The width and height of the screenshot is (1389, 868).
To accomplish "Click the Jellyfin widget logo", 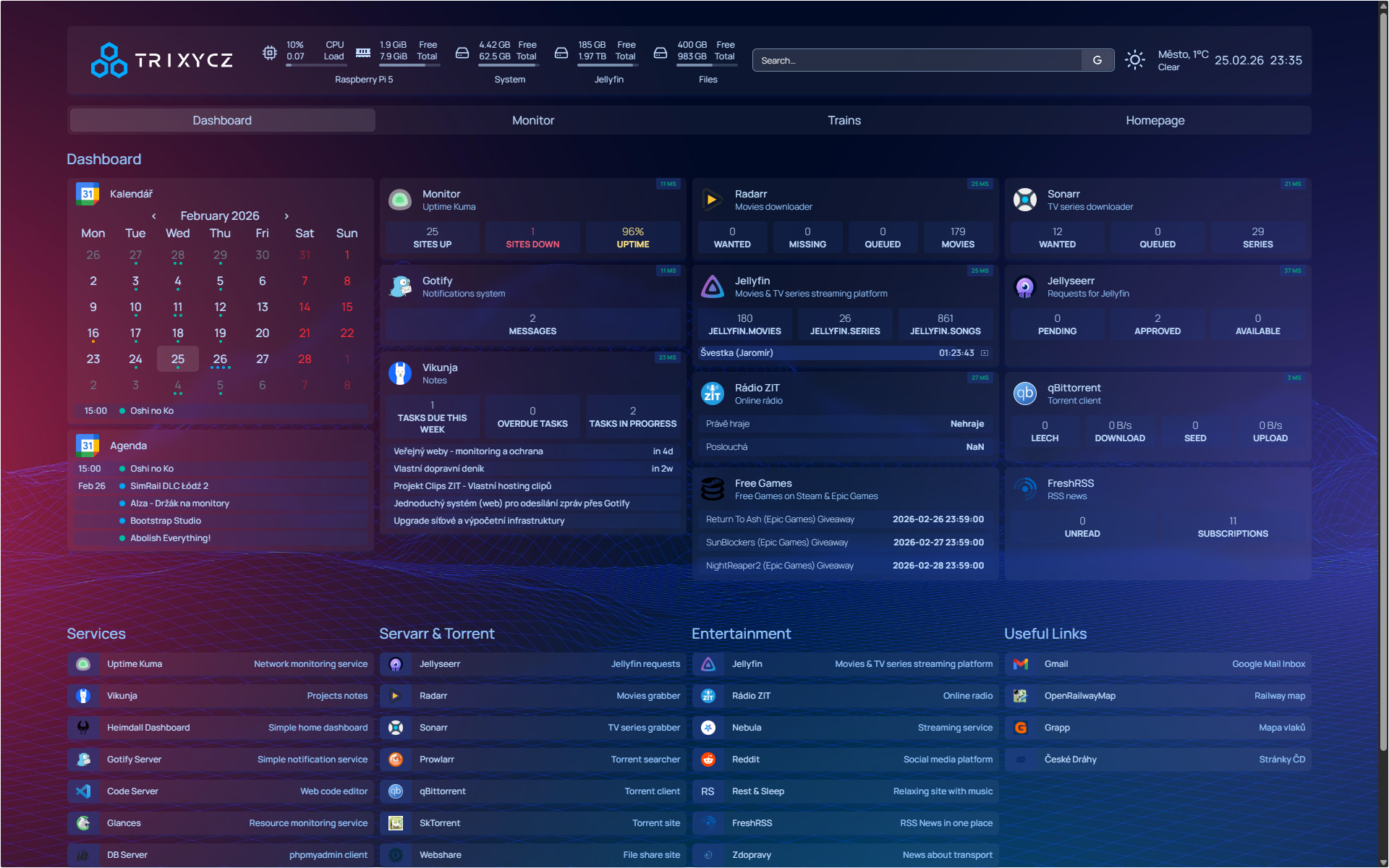I will (x=713, y=287).
